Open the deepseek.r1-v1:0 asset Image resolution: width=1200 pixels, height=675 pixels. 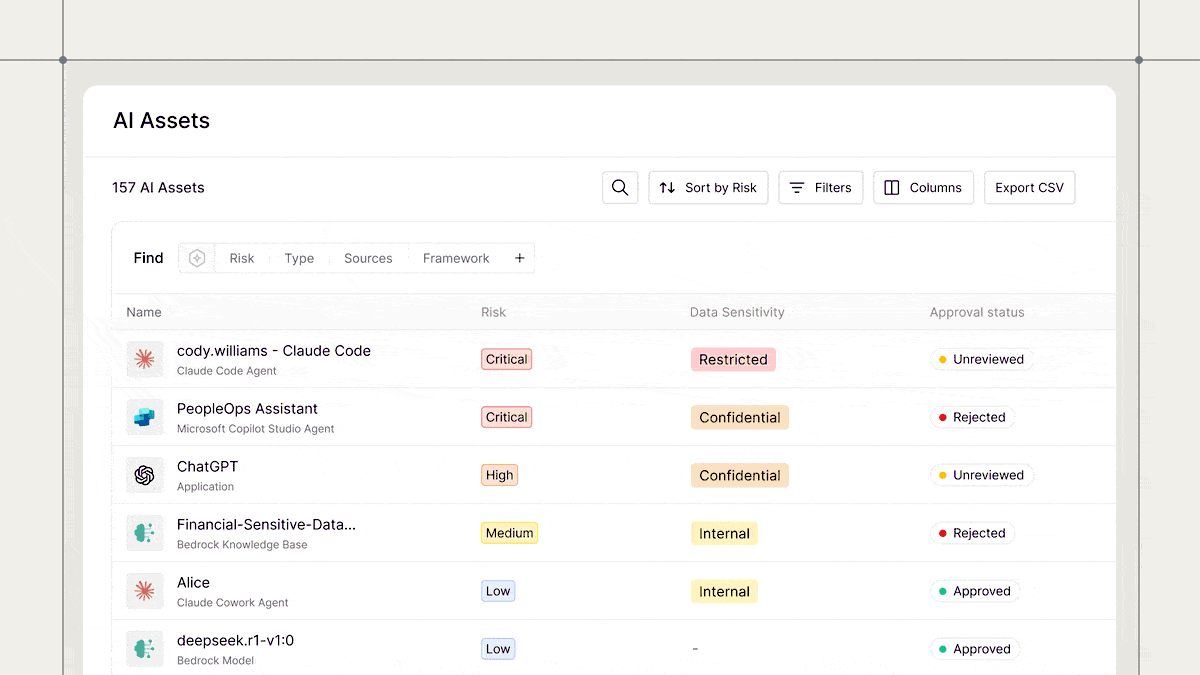235,641
